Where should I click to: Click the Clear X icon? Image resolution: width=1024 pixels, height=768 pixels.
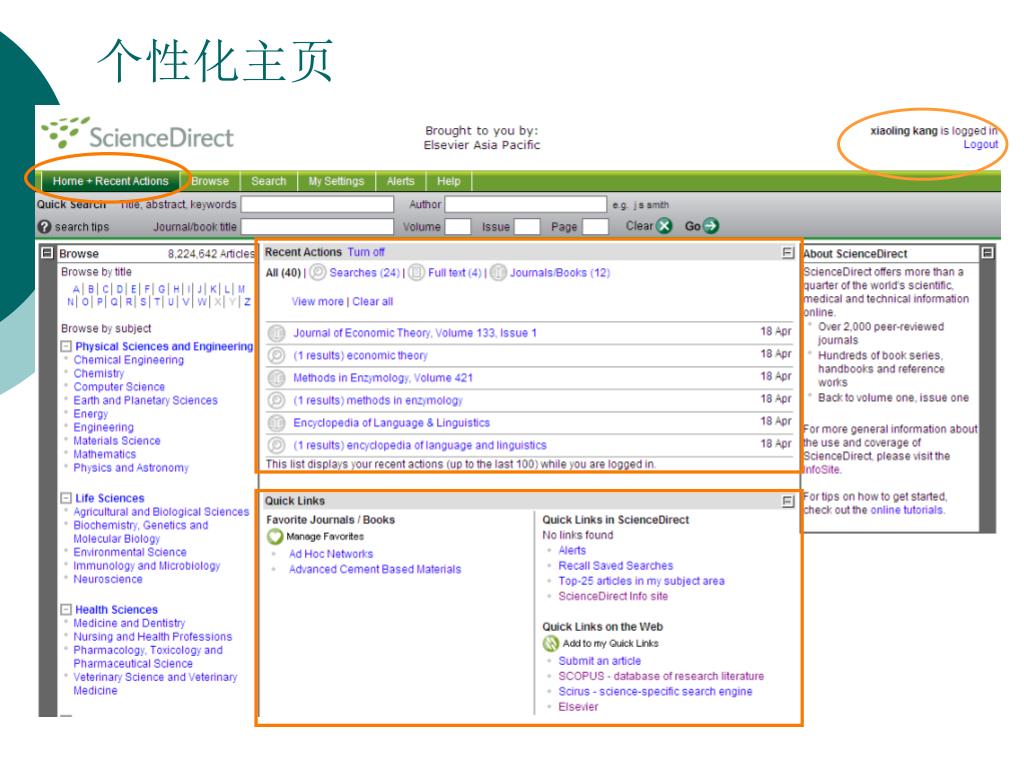click(664, 226)
